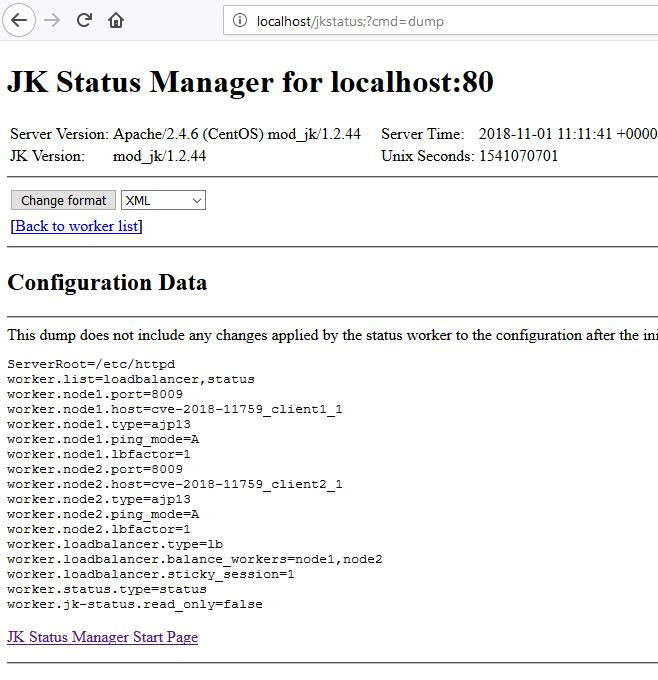Click the worker.loadbalancer.sticky_session=1 line
The image size is (658, 680).
point(150,574)
